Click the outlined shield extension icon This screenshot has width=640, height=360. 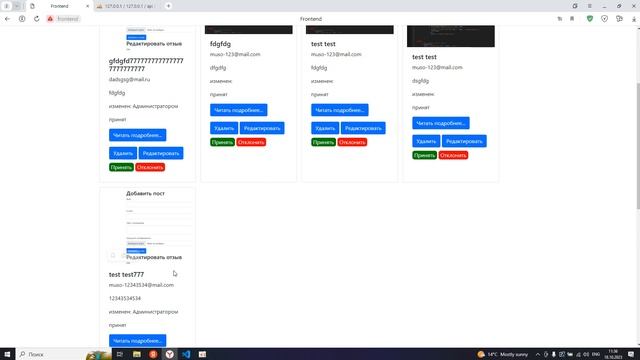604,19
